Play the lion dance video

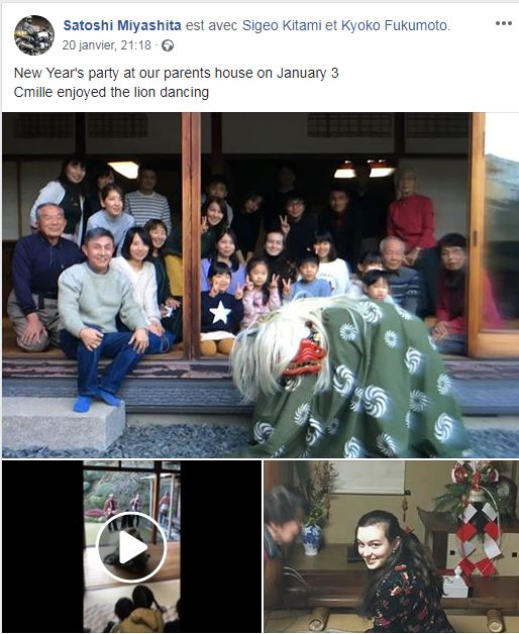(131, 547)
